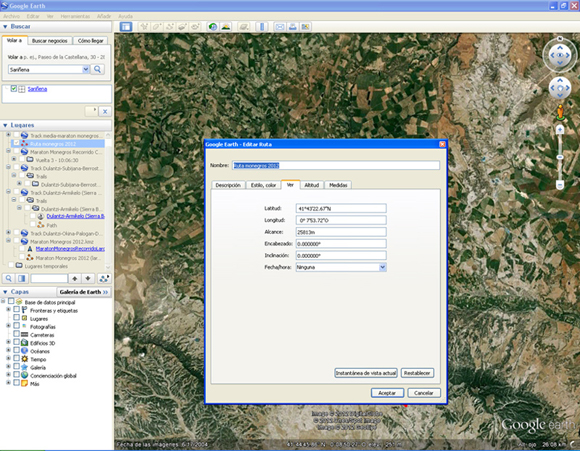Open the Buscar negocios tab
Image resolution: width=580 pixels, height=451 pixels.
click(x=50, y=41)
